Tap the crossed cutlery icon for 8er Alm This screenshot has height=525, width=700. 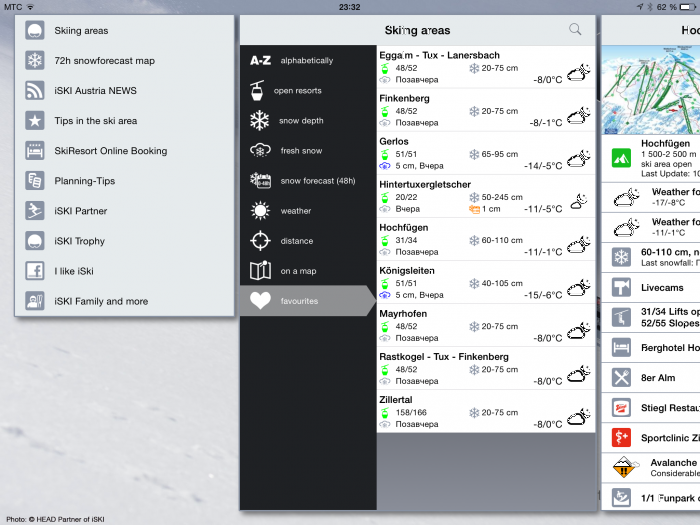coord(621,378)
